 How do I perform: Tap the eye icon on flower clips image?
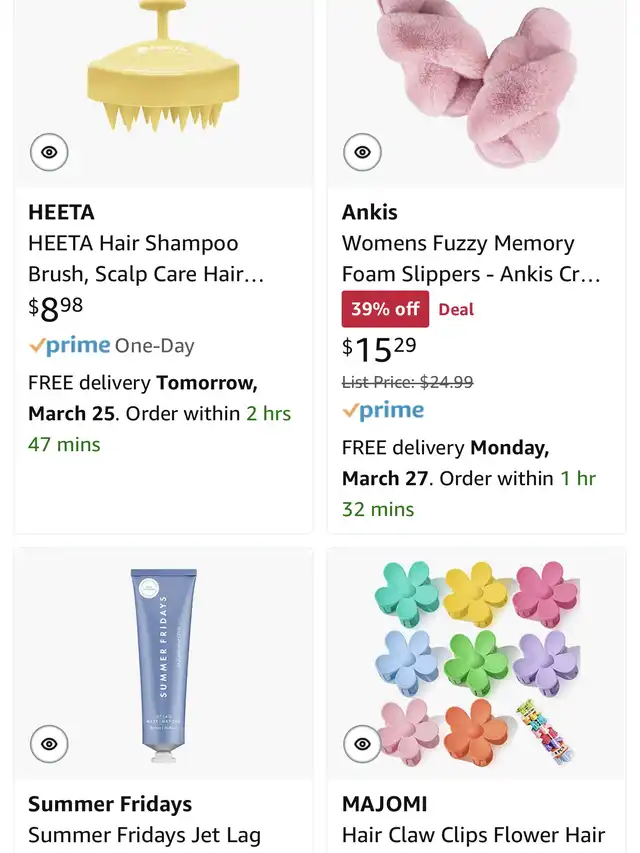coord(362,744)
